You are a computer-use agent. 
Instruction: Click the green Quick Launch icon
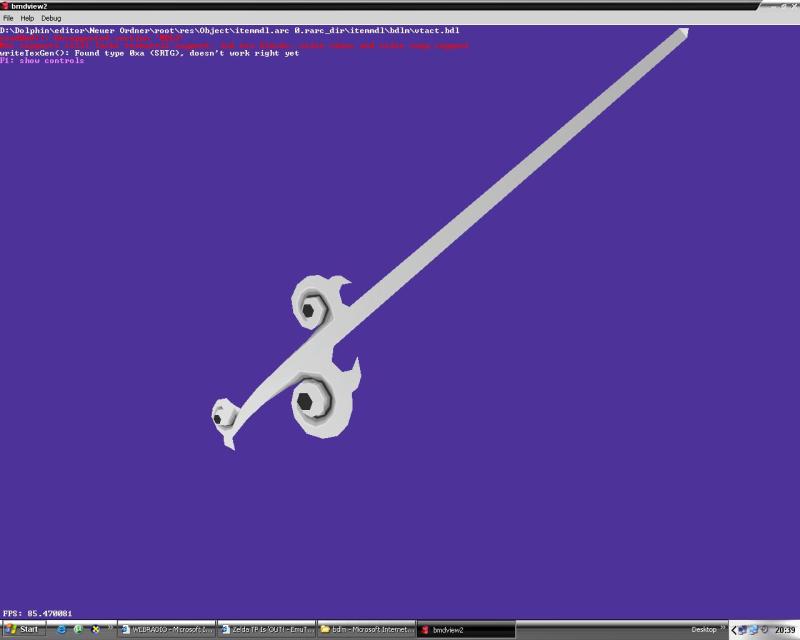click(x=78, y=629)
